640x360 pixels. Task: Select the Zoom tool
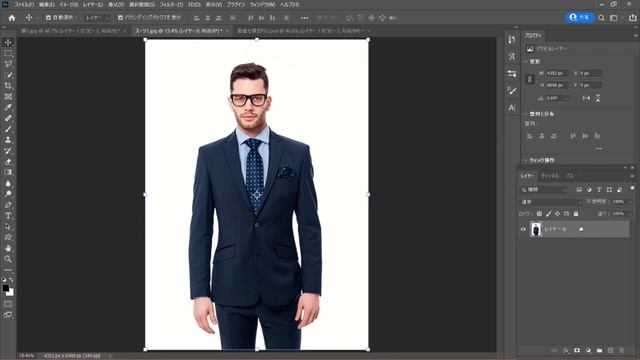[x=8, y=259]
